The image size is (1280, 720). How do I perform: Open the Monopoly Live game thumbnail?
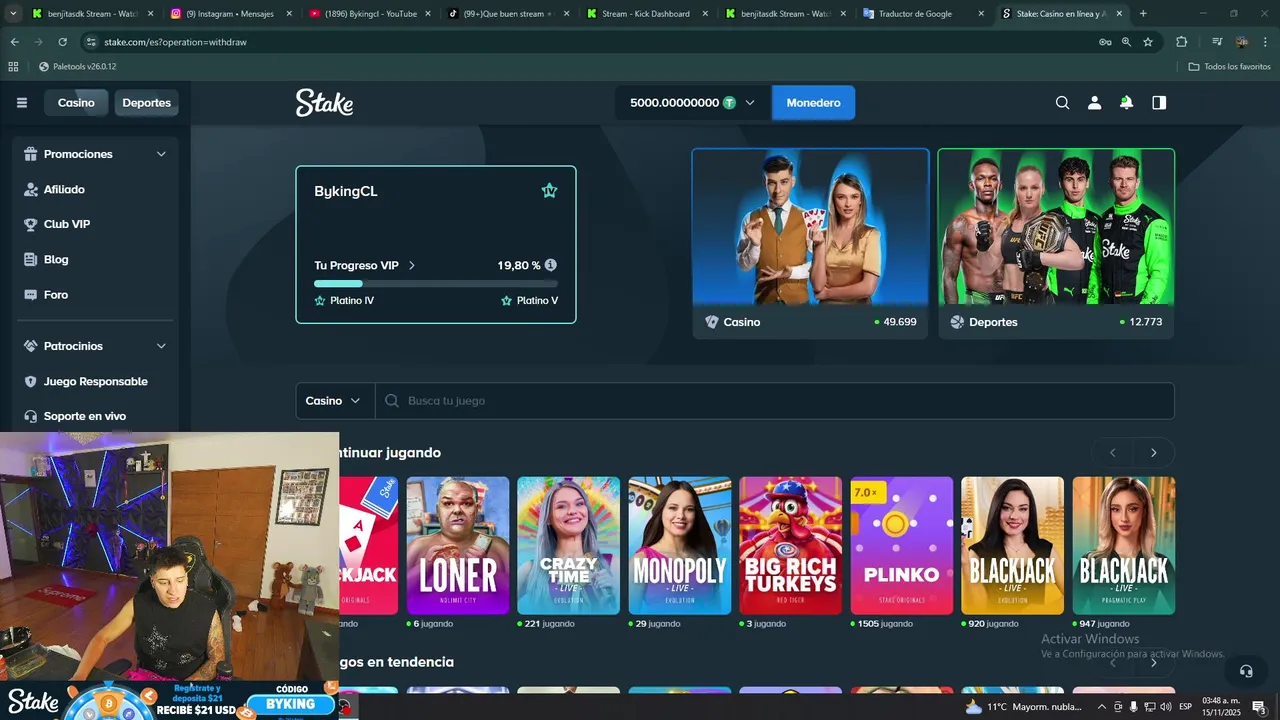click(x=680, y=545)
